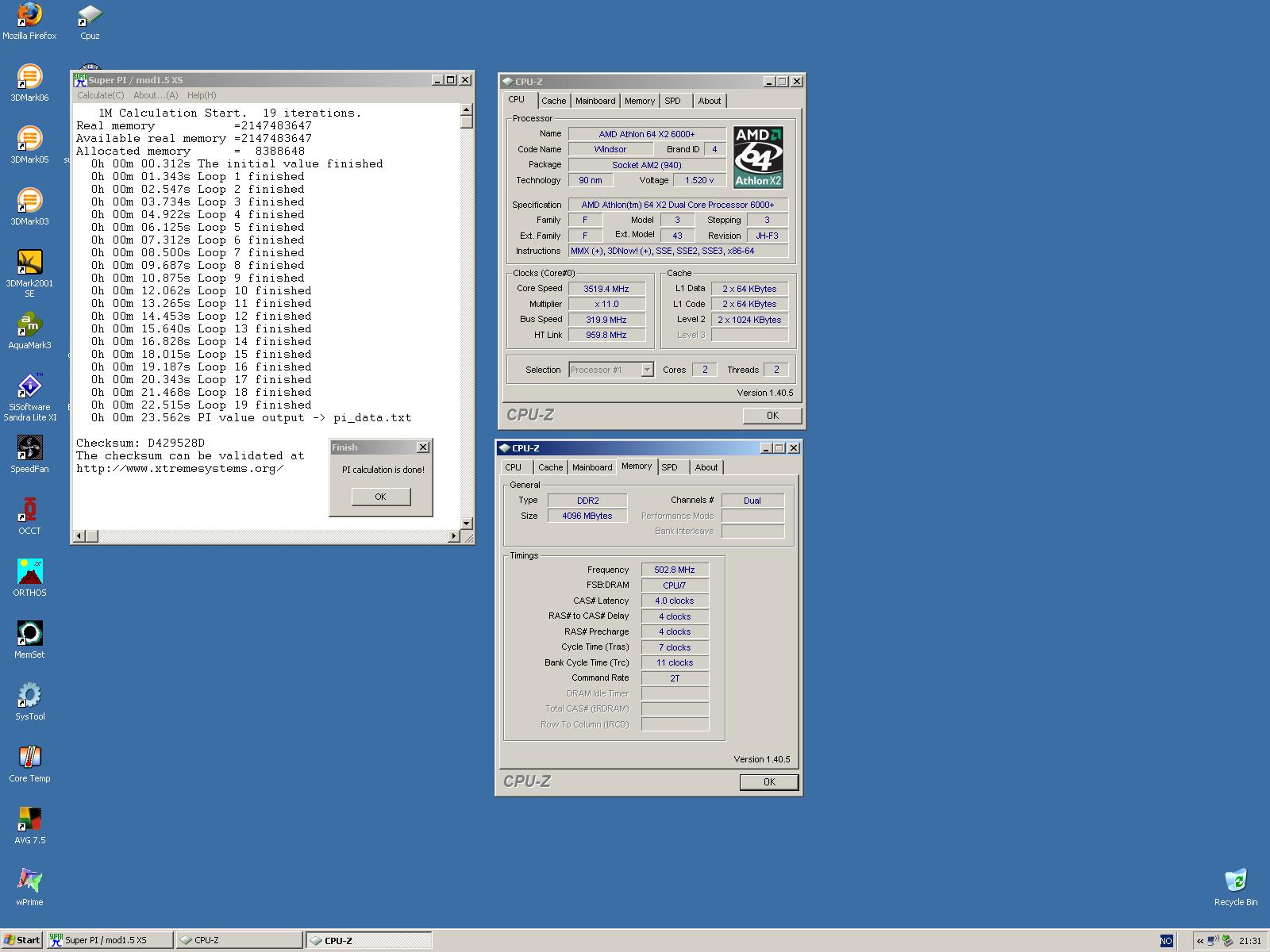Open the 3DMark2001 SE desktop icon
The width and height of the screenshot is (1270, 952).
click(x=29, y=274)
